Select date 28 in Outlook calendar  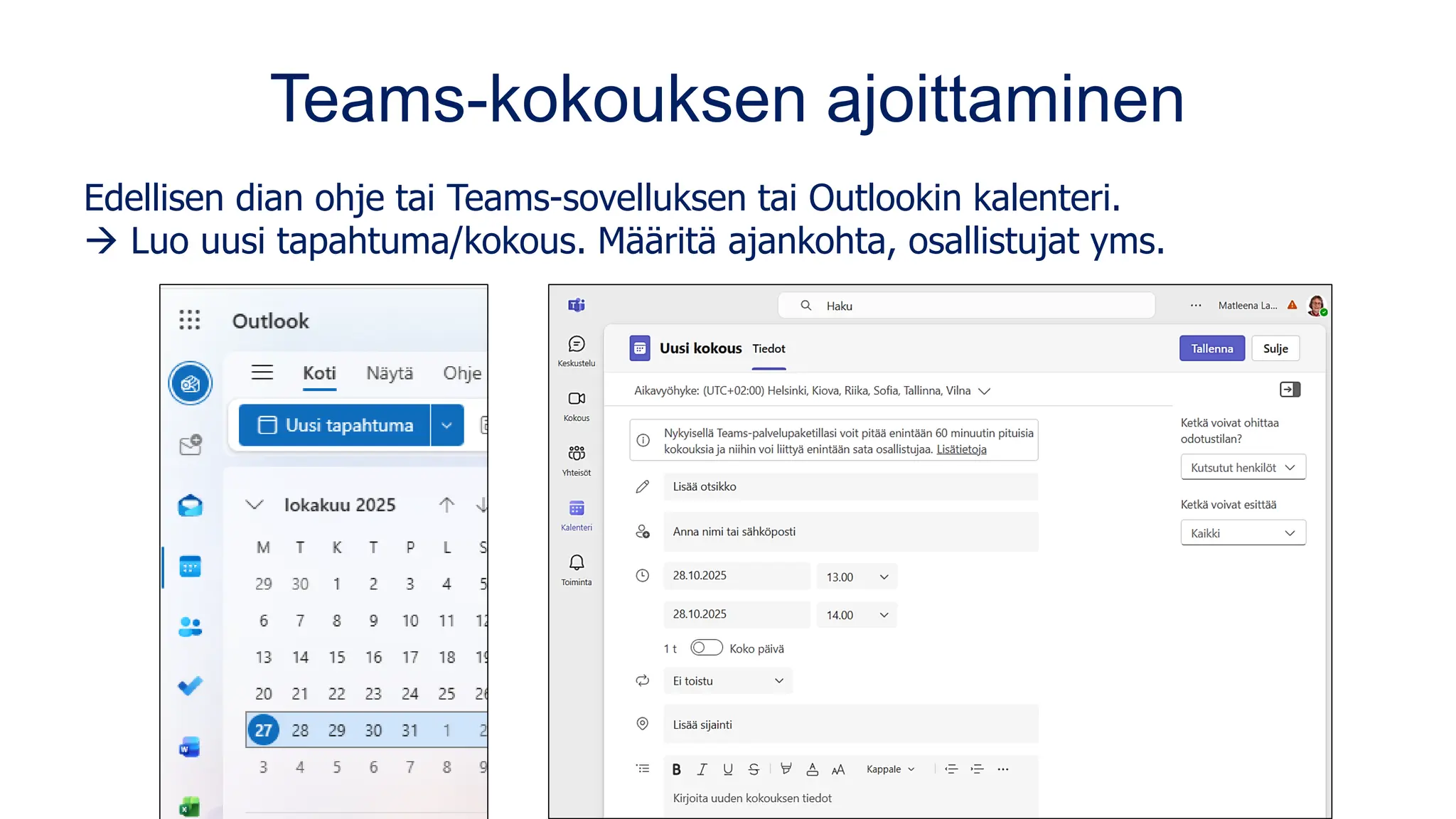[x=300, y=730]
